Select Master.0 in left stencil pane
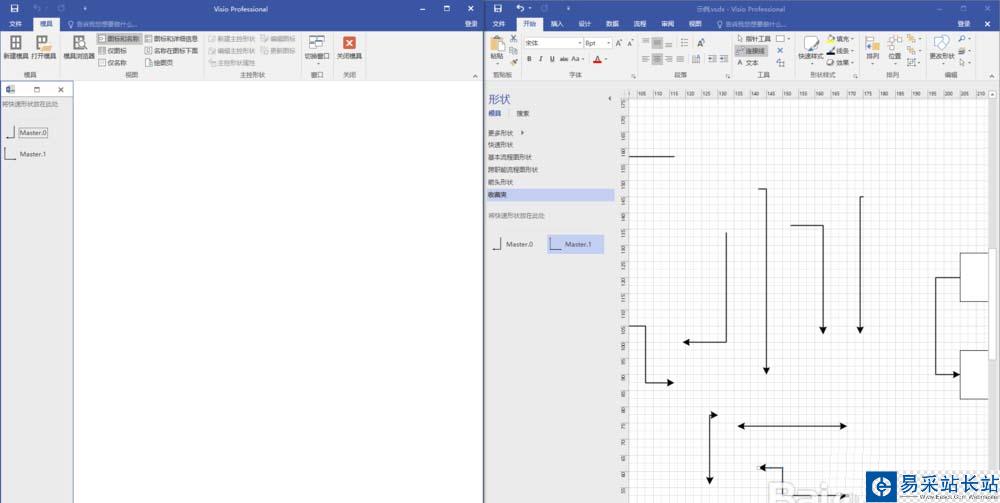The width and height of the screenshot is (1000, 503). 26,133
